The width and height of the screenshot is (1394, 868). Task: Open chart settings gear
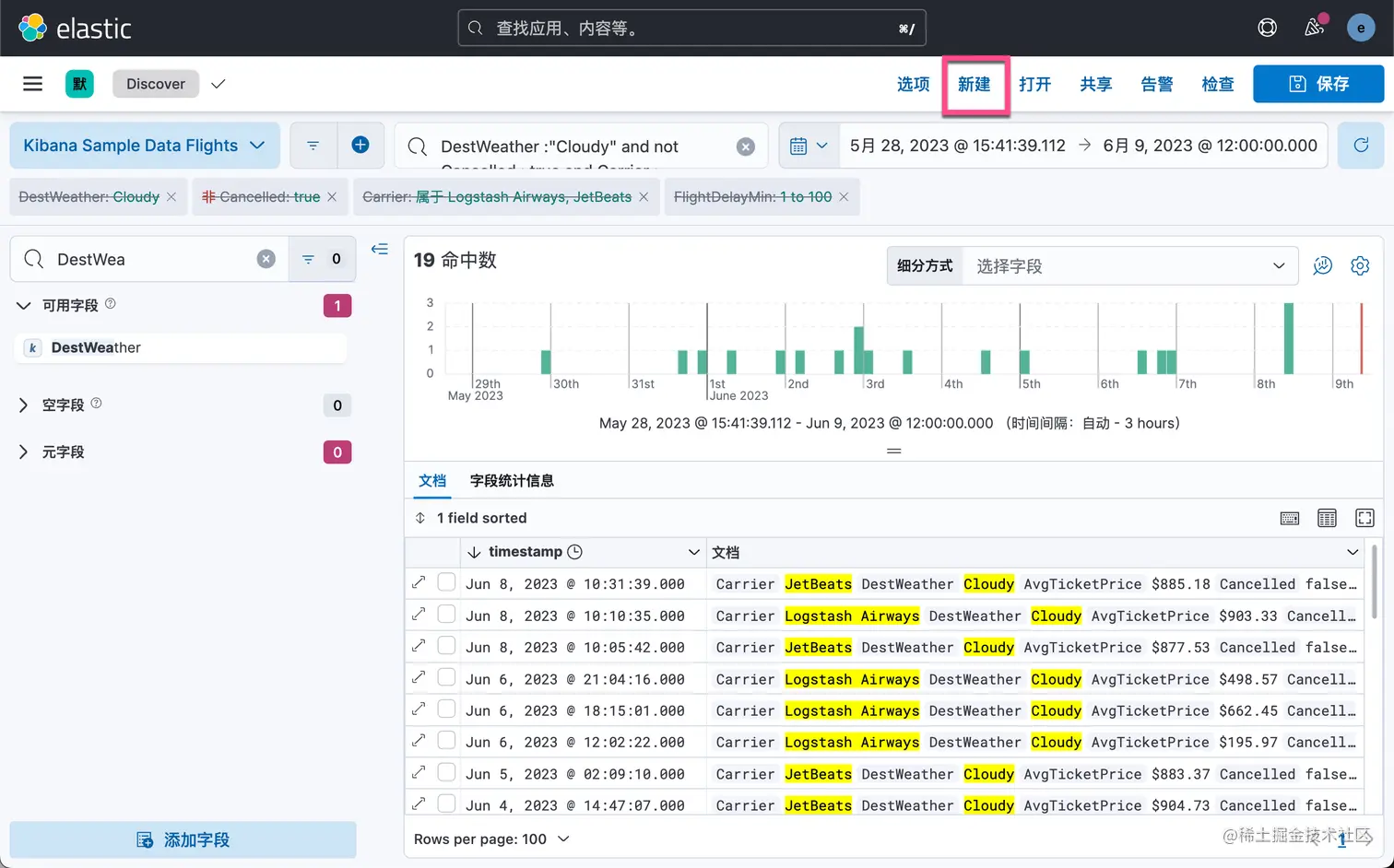[1360, 265]
